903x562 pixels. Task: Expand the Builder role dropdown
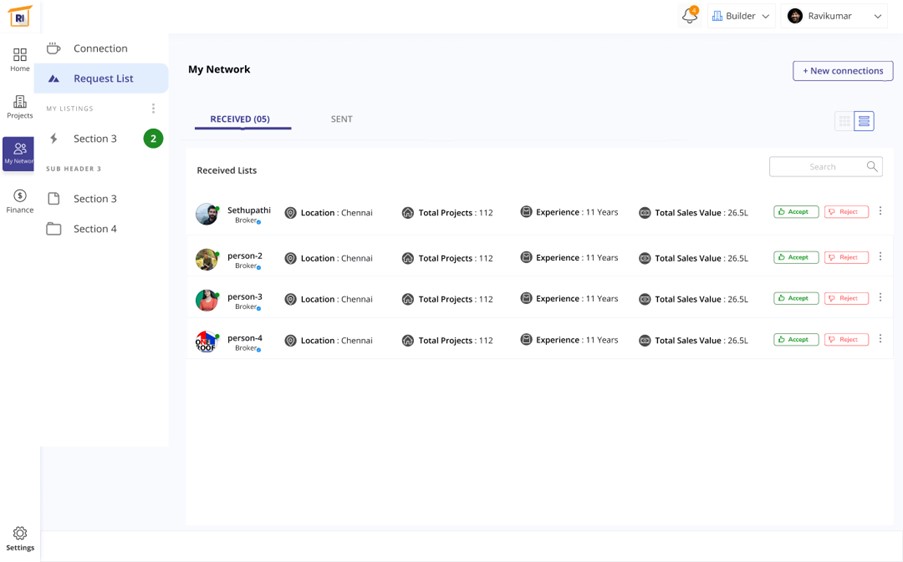point(741,16)
